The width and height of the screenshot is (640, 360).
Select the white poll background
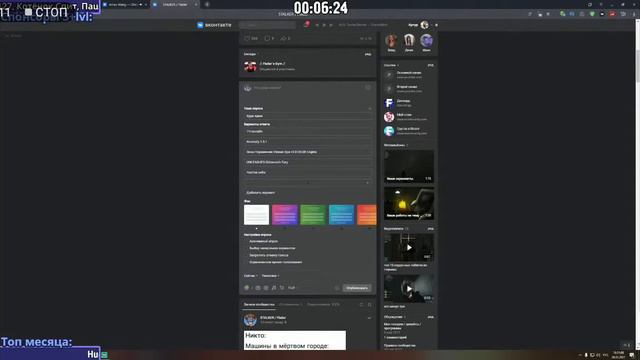coord(256,215)
